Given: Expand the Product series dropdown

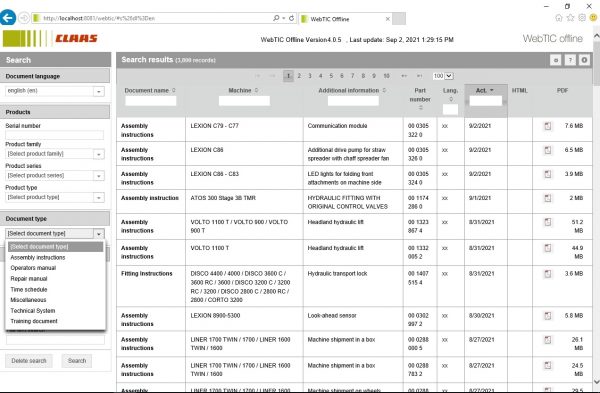Looking at the screenshot, I should (99, 176).
